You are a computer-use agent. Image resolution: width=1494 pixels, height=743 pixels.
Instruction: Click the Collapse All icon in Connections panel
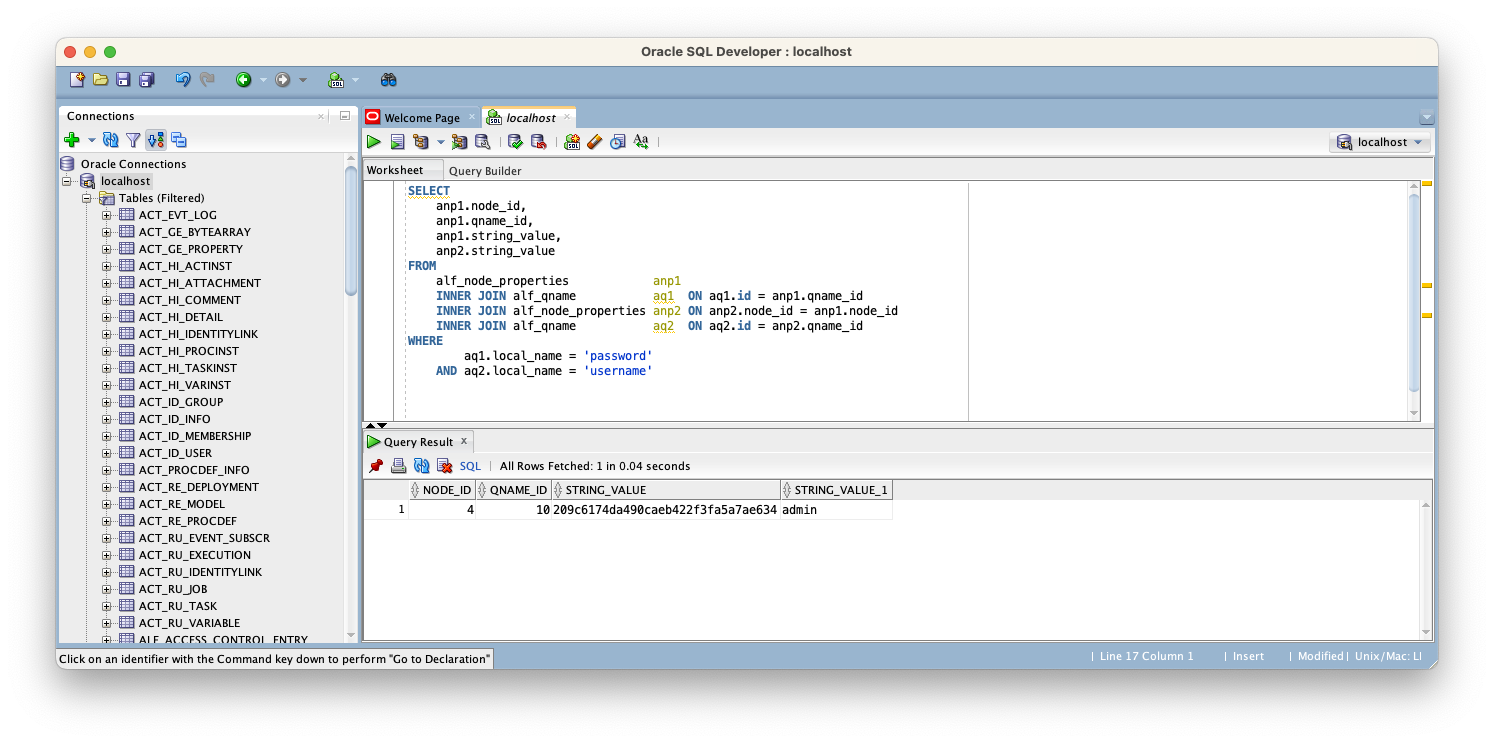pyautogui.click(x=179, y=140)
